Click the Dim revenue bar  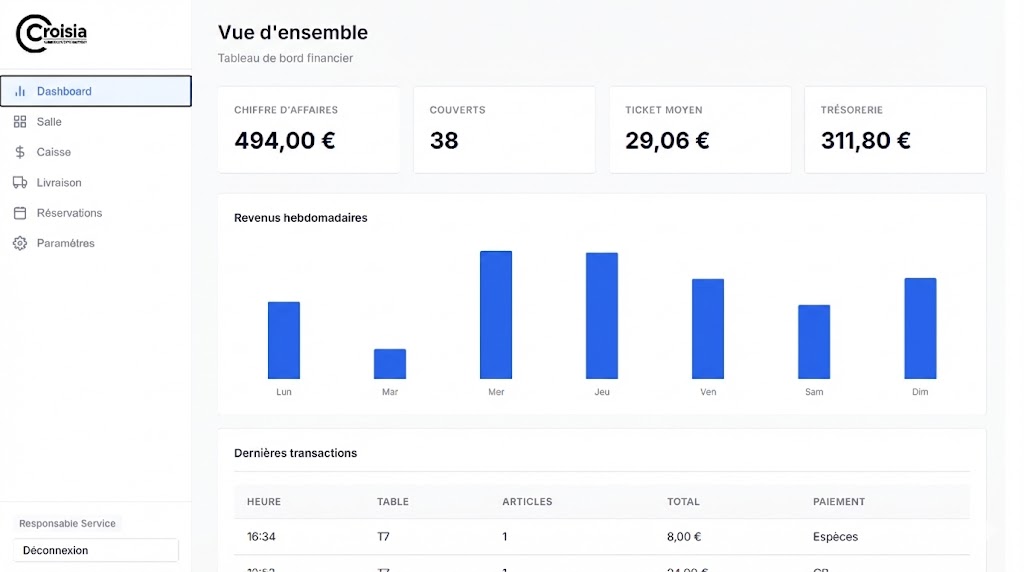point(920,328)
